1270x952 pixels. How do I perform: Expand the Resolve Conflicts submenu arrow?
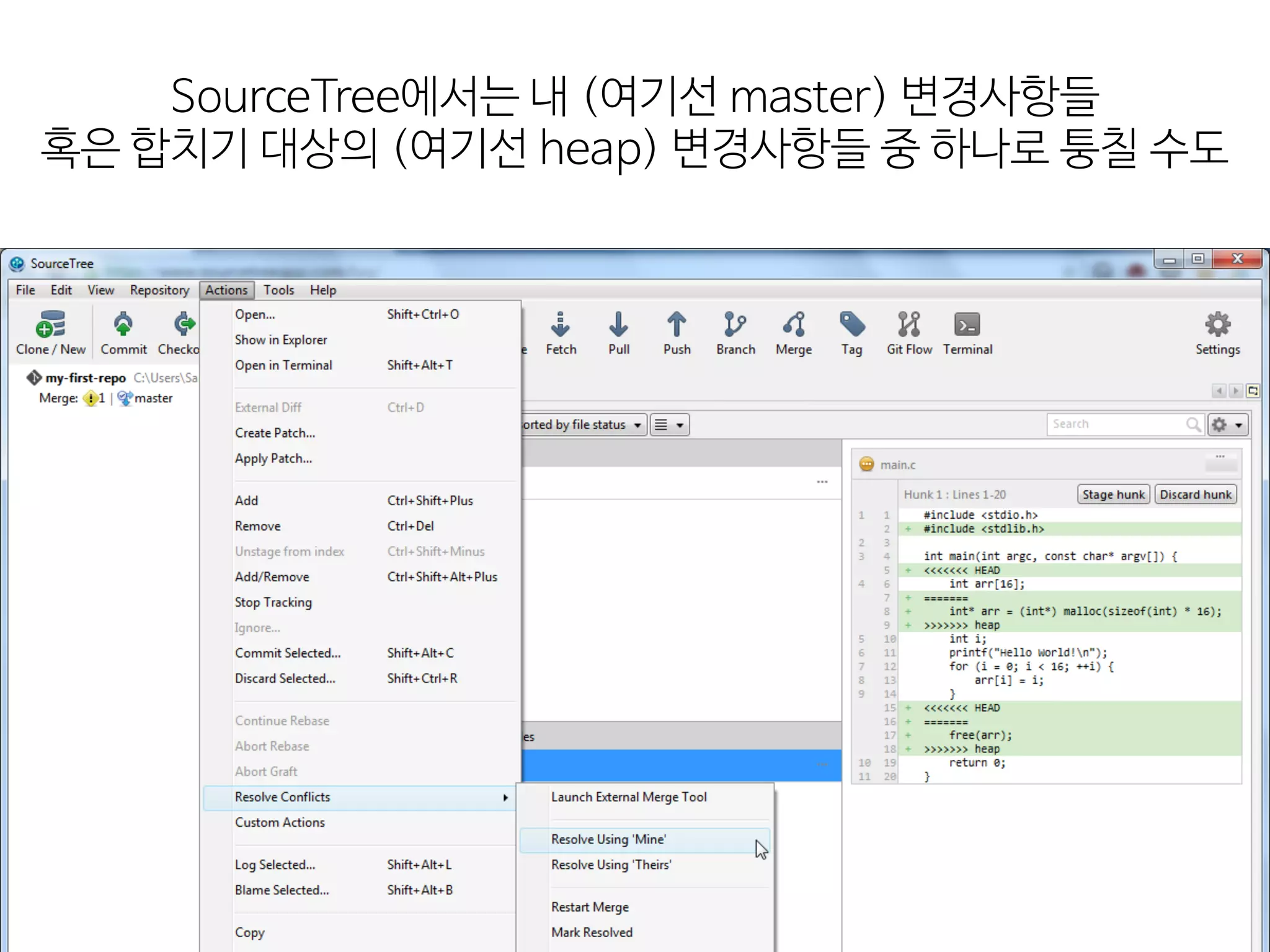click(505, 798)
